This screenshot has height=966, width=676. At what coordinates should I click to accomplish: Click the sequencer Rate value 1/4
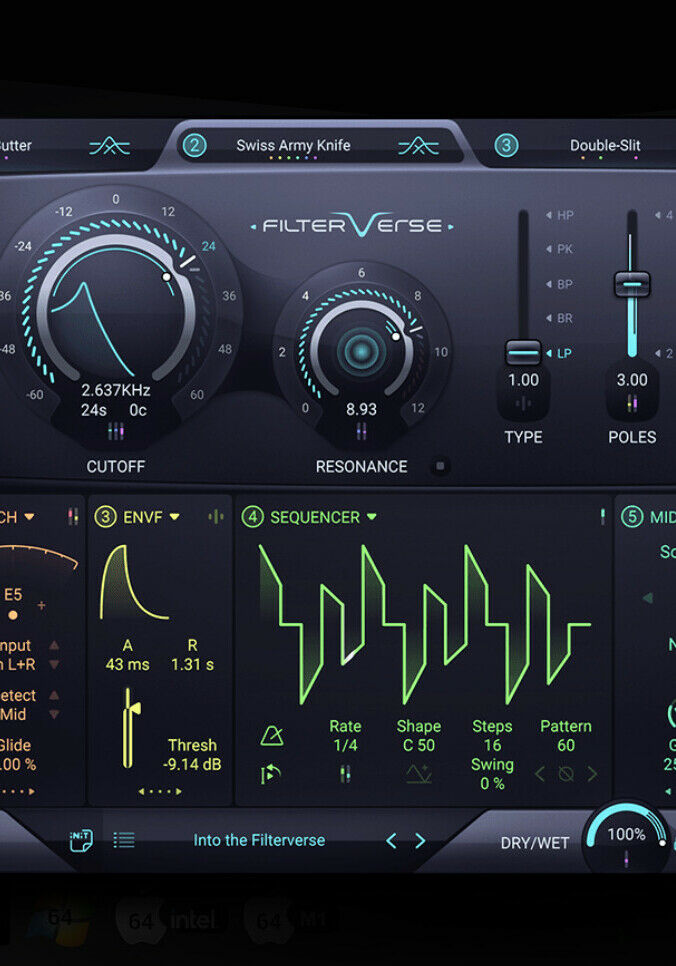point(345,745)
